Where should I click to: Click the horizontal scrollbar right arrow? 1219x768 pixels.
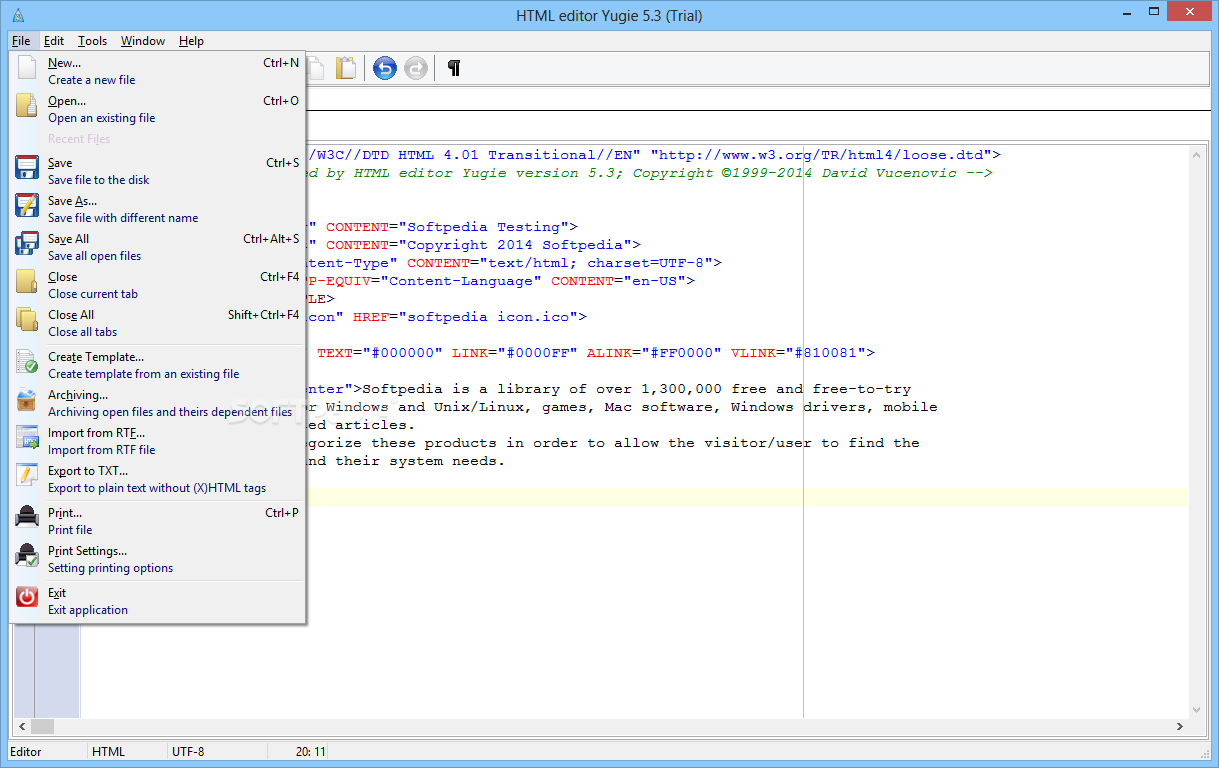(1179, 727)
